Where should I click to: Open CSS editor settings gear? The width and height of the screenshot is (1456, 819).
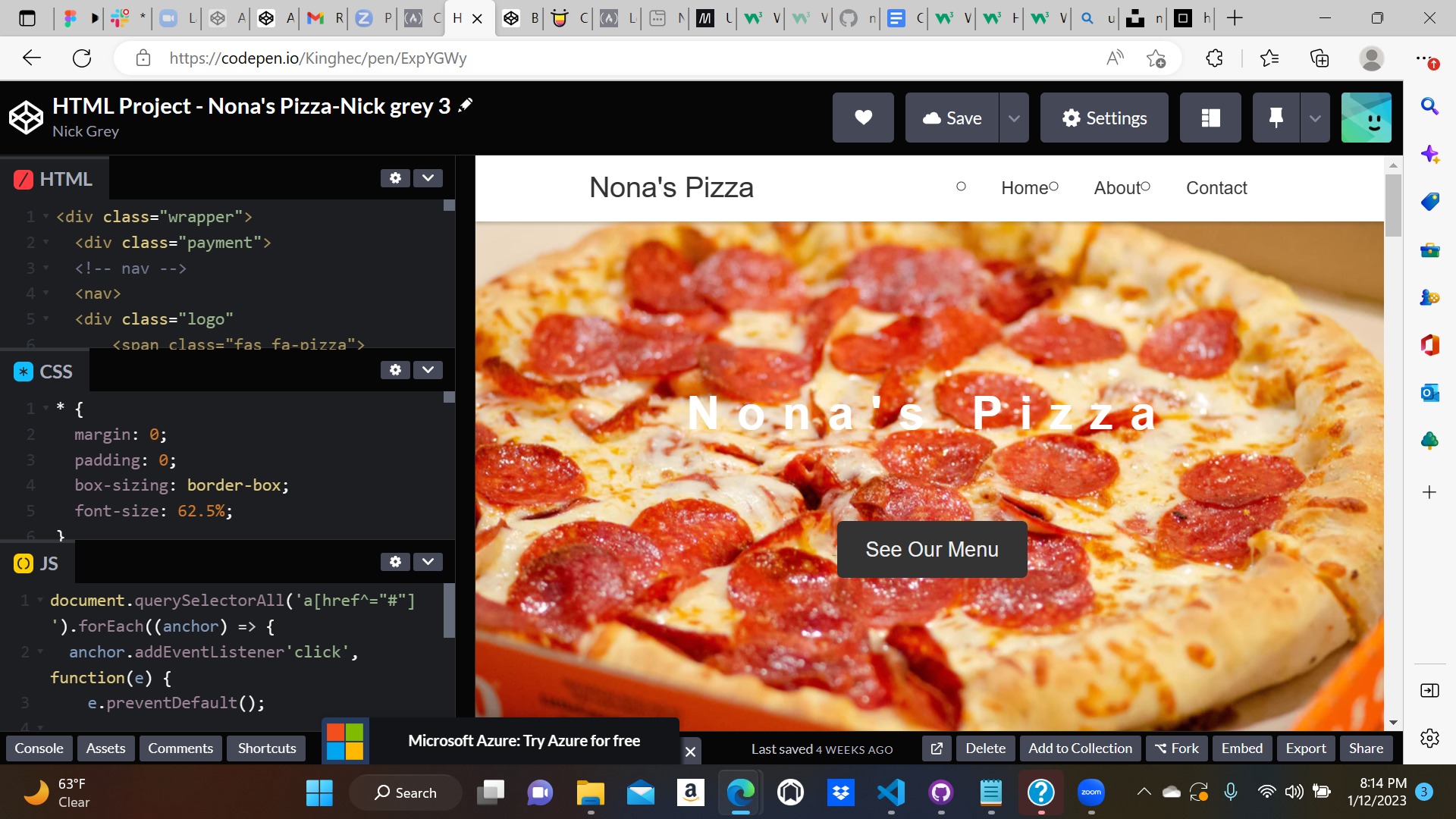pyautogui.click(x=395, y=369)
